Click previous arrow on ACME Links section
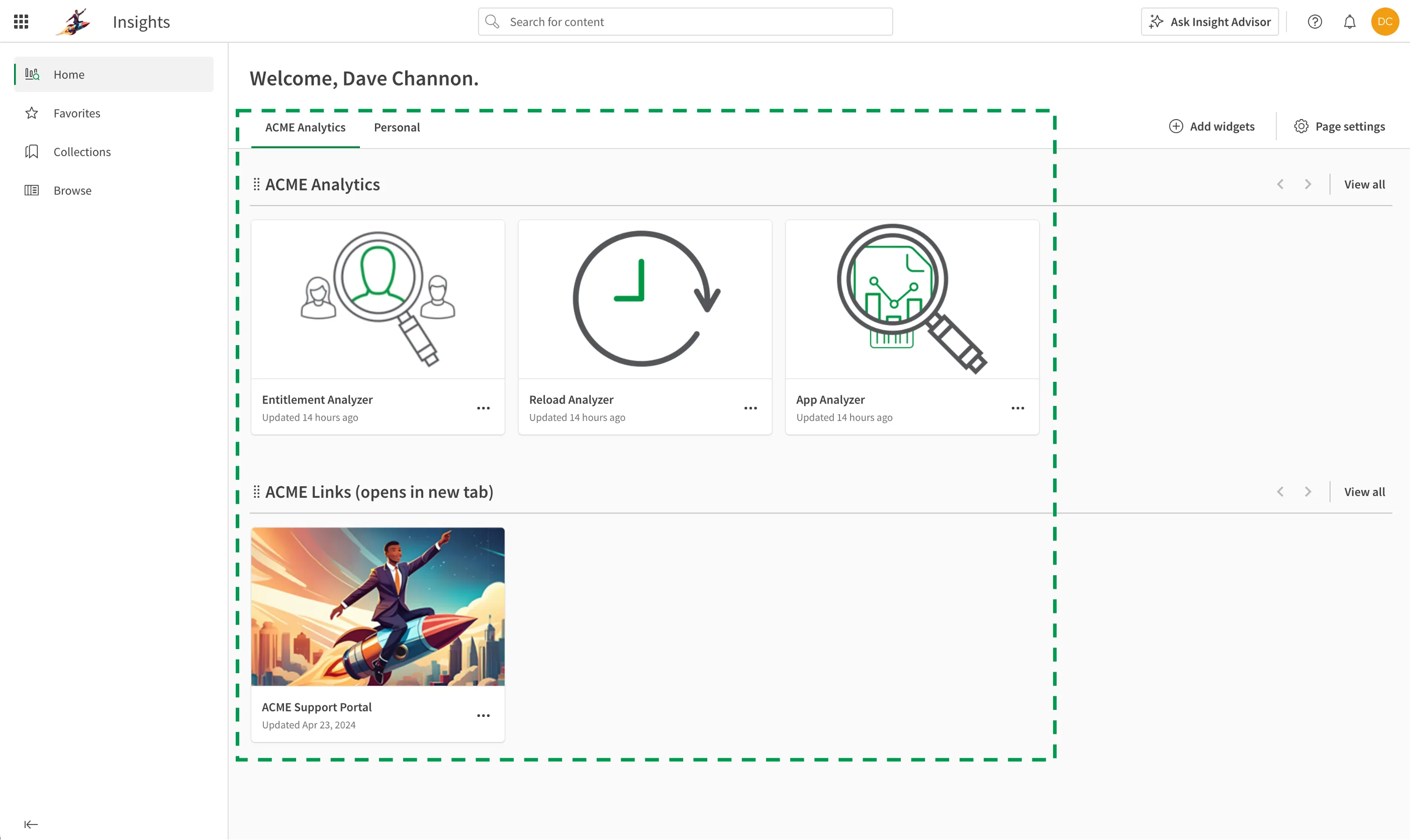The image size is (1410, 840). point(1280,491)
